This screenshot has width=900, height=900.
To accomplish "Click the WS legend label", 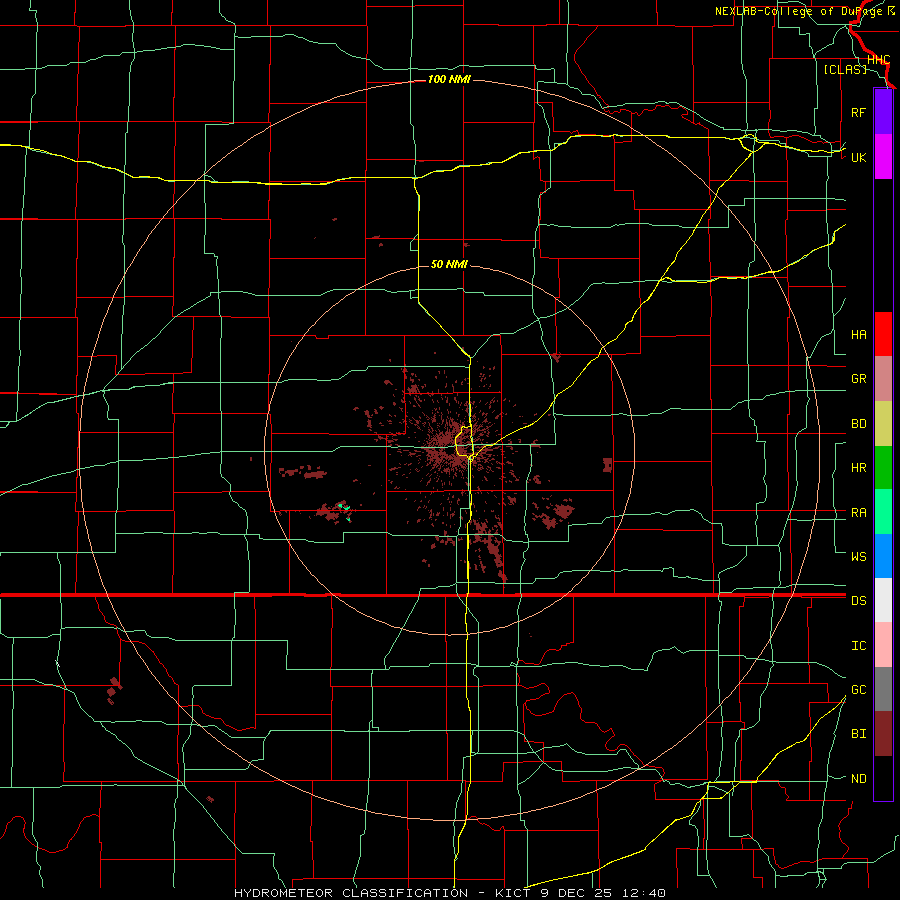I will pos(858,557).
